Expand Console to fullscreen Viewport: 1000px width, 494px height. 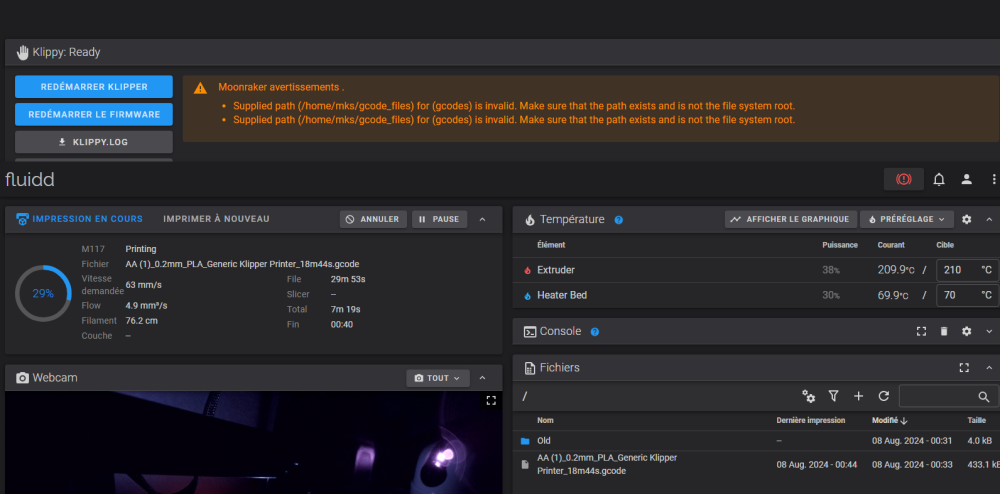(921, 331)
